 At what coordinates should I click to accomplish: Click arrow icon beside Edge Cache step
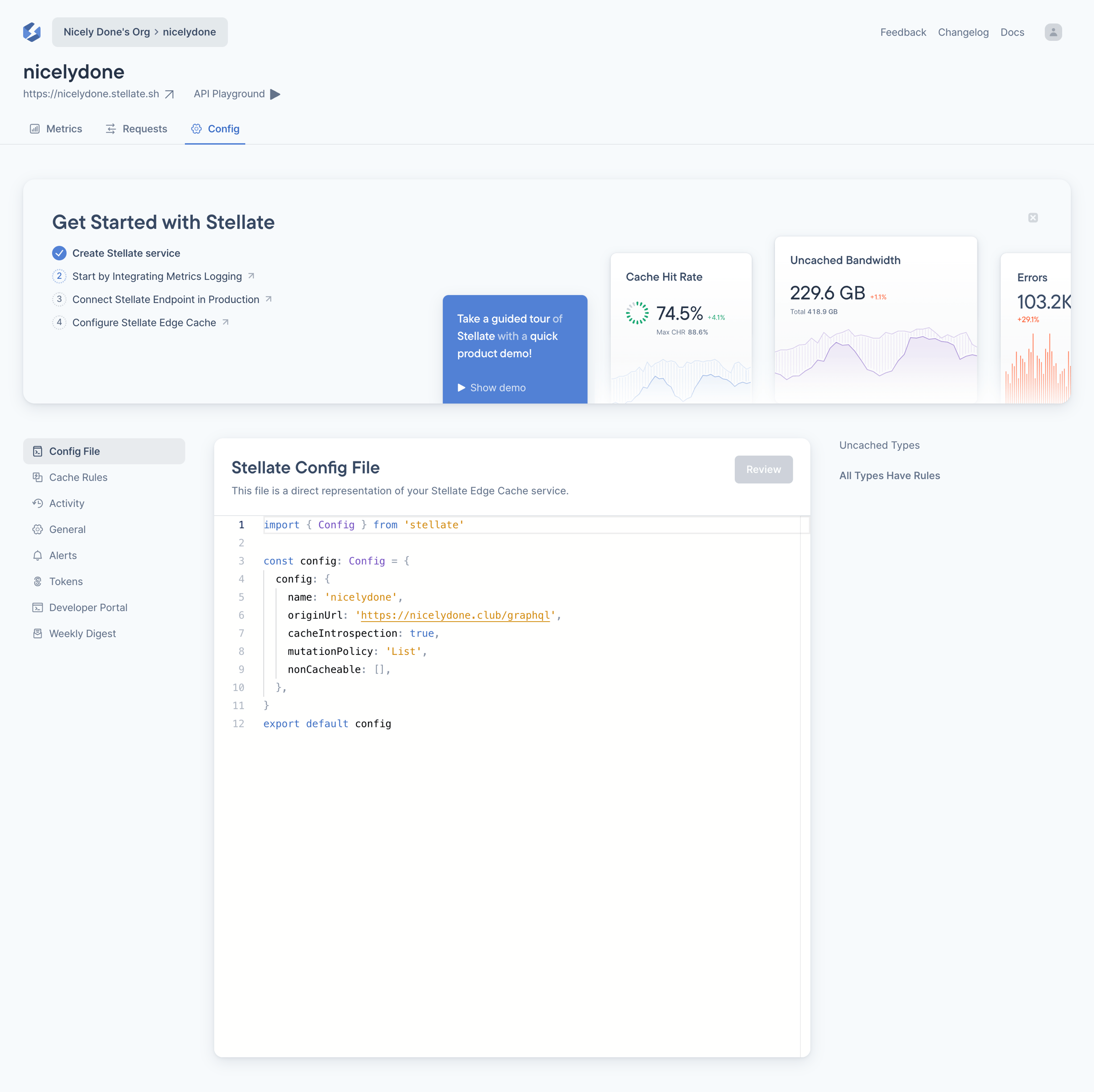[225, 322]
